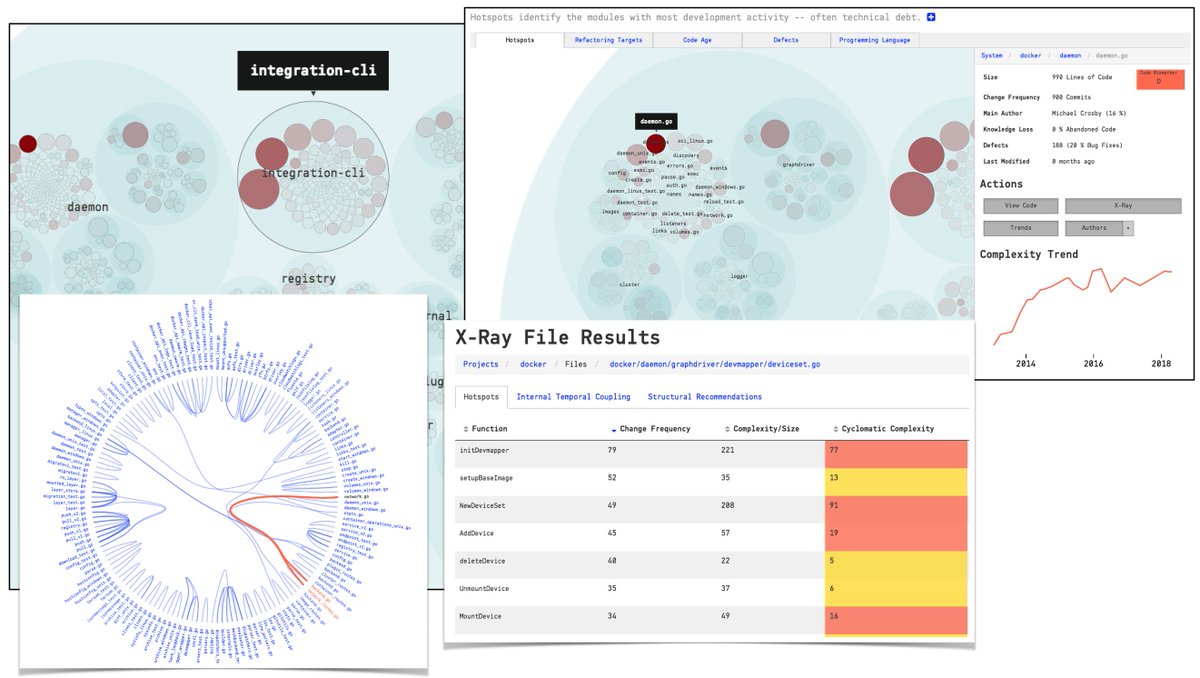Select reload_test.go file label
The image size is (1200, 678).
(x=723, y=201)
